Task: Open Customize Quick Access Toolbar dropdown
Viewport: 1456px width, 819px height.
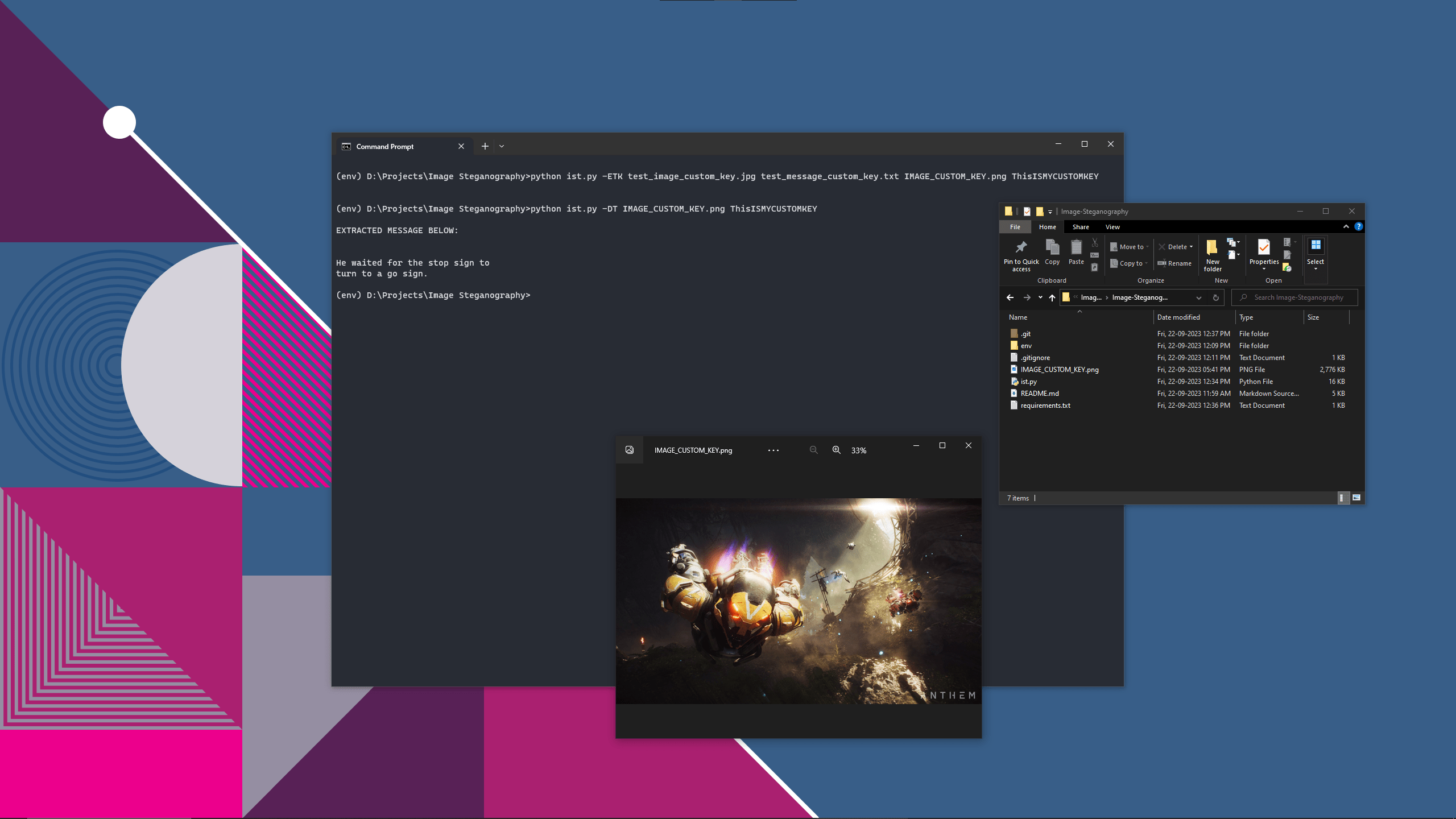Action: [1050, 212]
